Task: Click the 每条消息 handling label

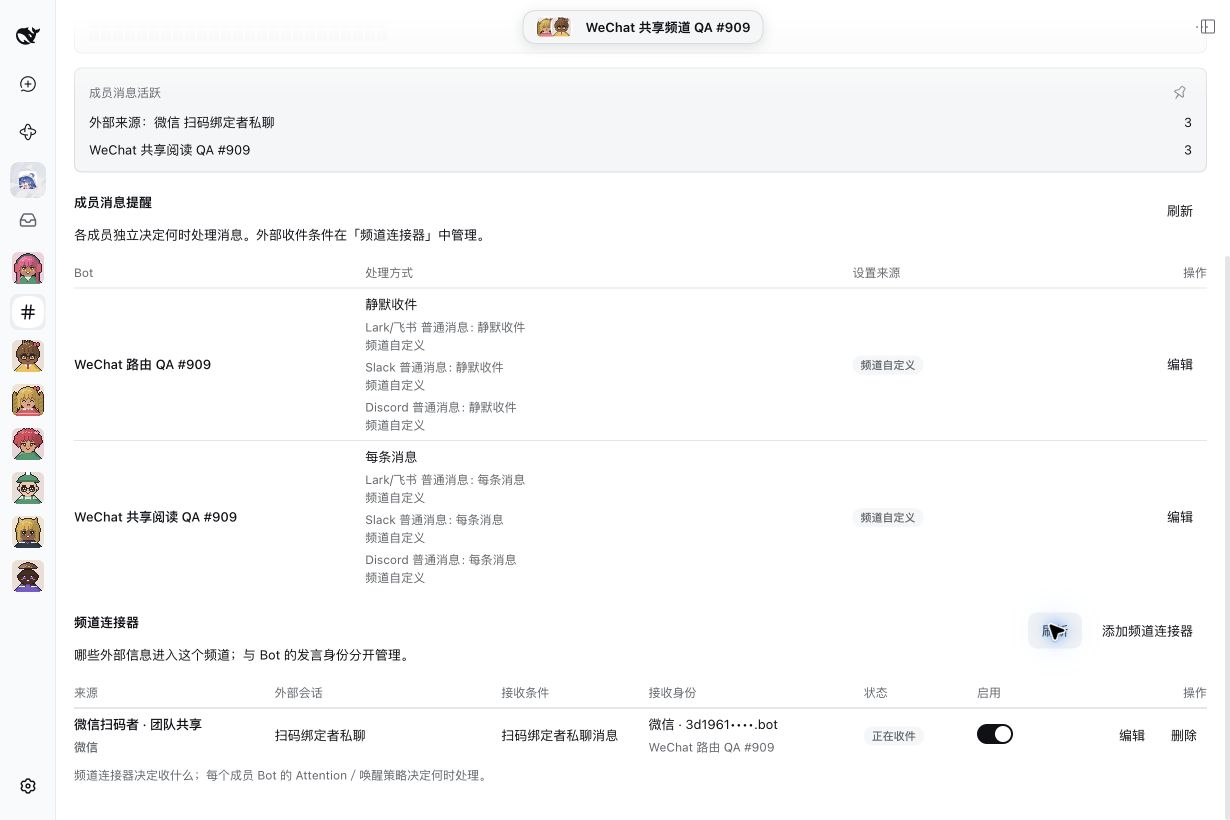Action: 391,456
